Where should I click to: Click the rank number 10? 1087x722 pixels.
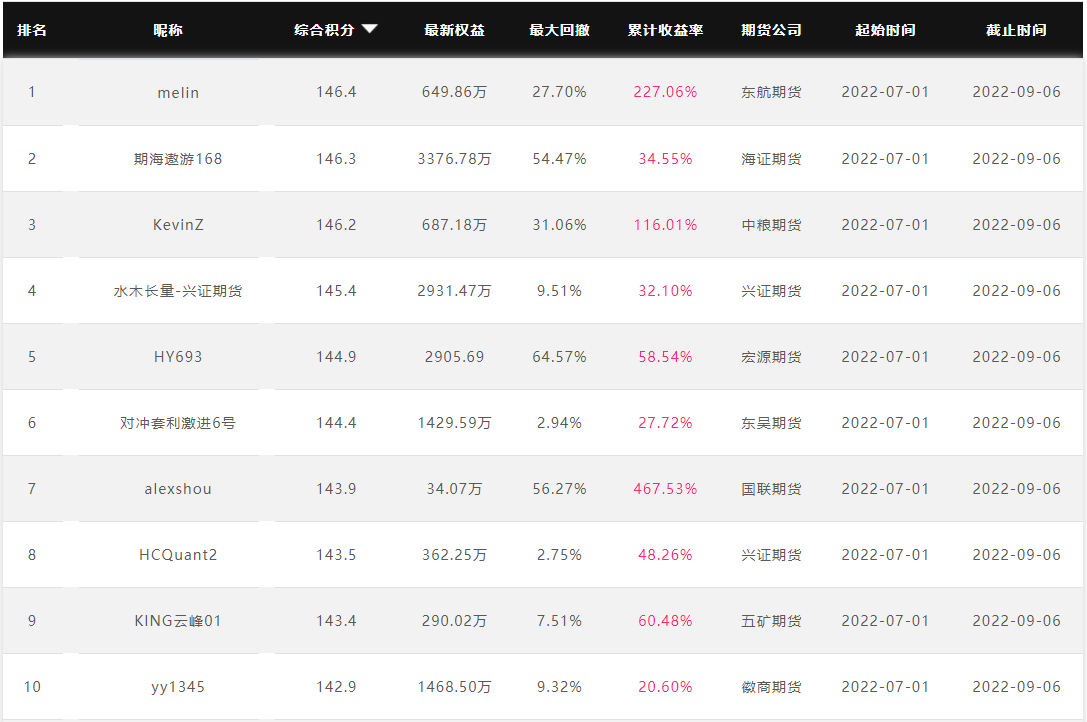click(32, 686)
